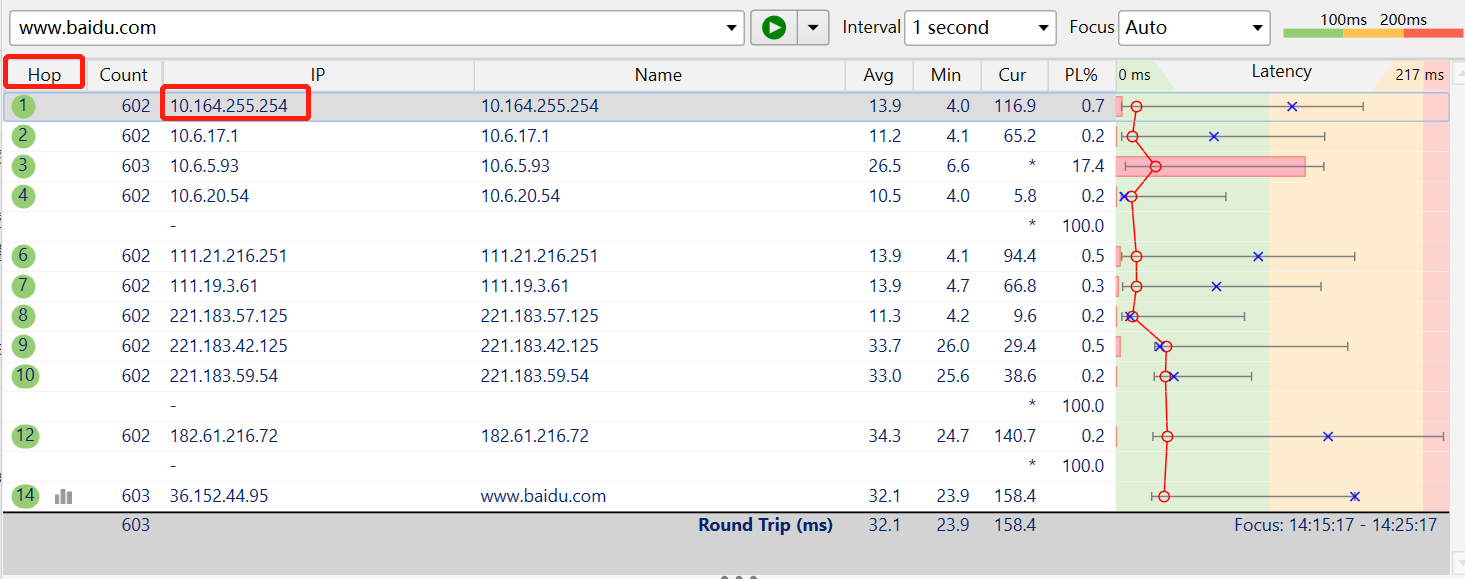Select the green hop 3 badge
This screenshot has height=579, width=1465.
pos(23,165)
